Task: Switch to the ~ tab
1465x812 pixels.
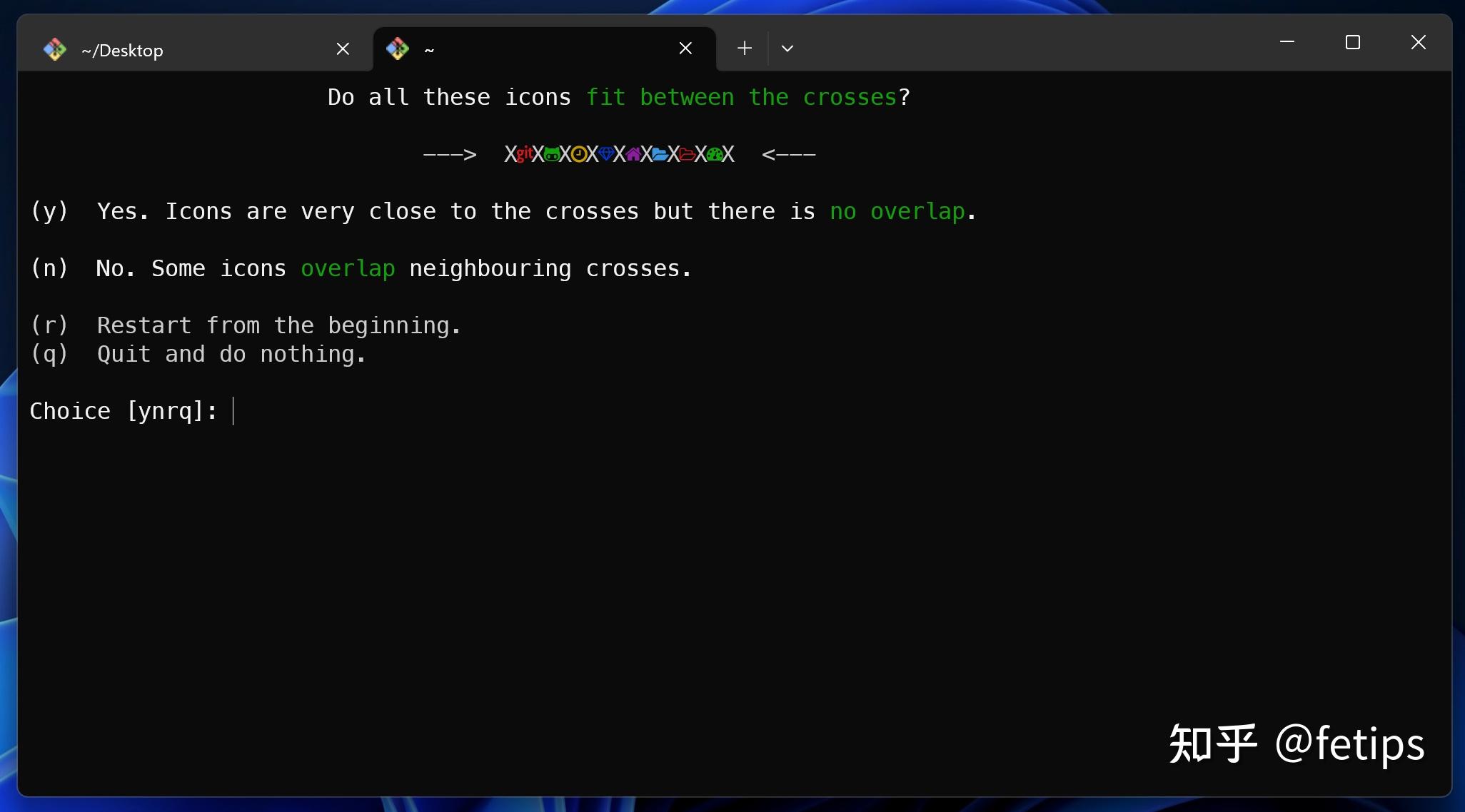Action: pyautogui.click(x=428, y=49)
